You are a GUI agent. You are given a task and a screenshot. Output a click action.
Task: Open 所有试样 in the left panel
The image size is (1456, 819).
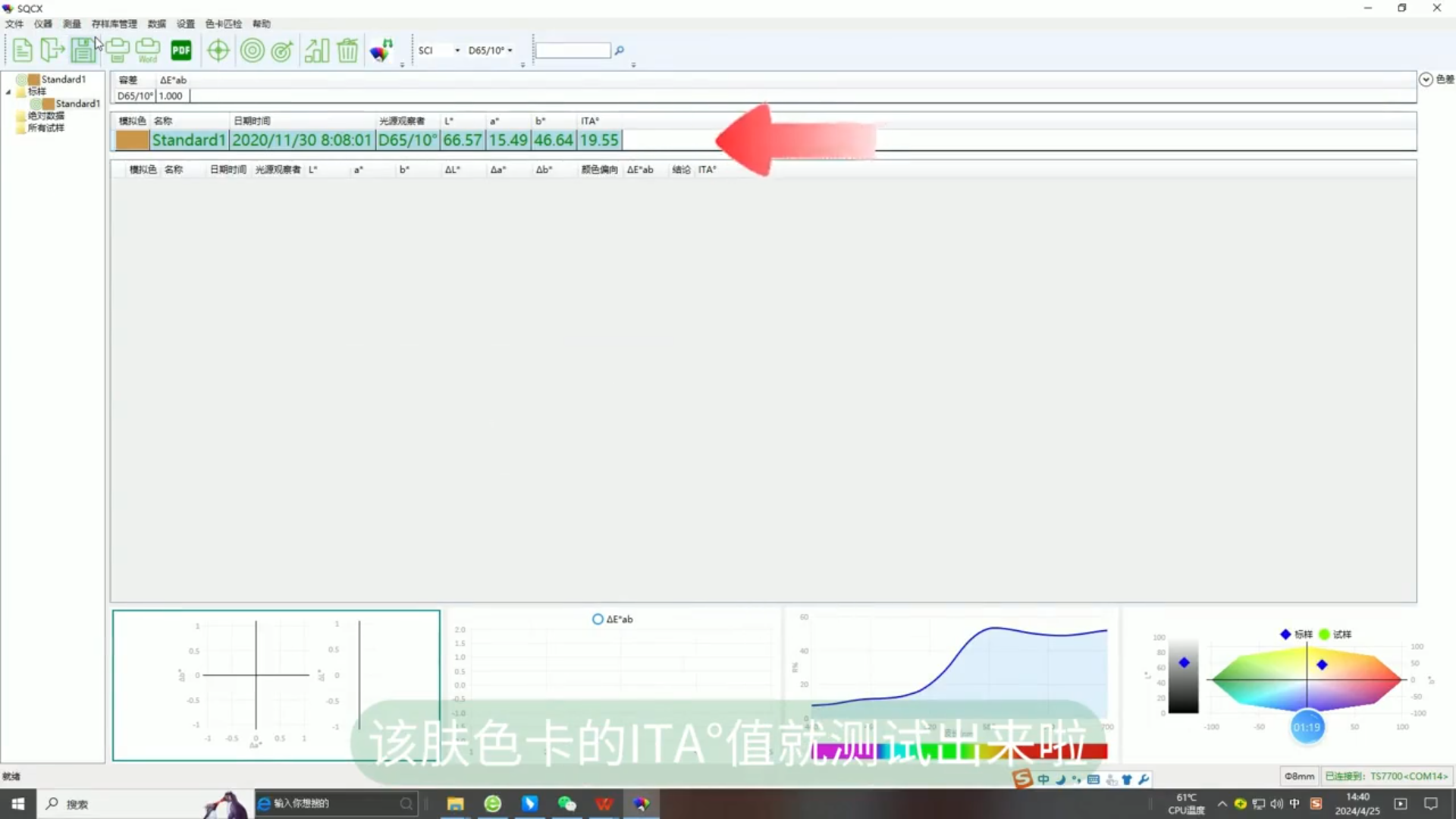47,127
